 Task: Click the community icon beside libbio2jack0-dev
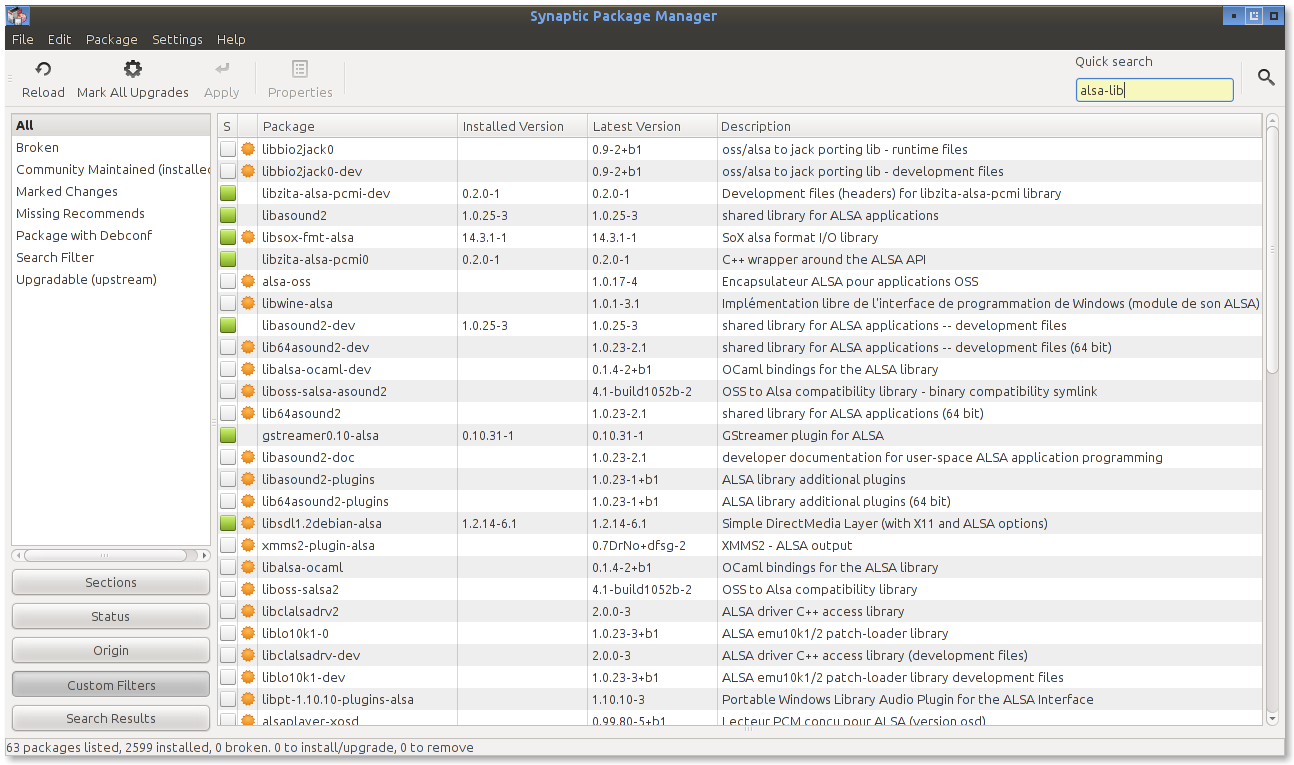tap(248, 171)
